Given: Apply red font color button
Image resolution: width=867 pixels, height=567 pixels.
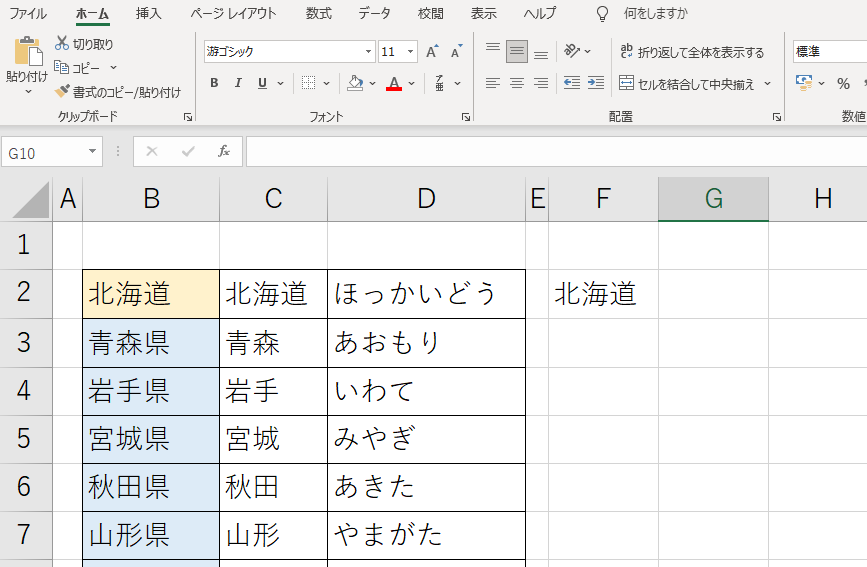Looking at the screenshot, I should click(394, 83).
